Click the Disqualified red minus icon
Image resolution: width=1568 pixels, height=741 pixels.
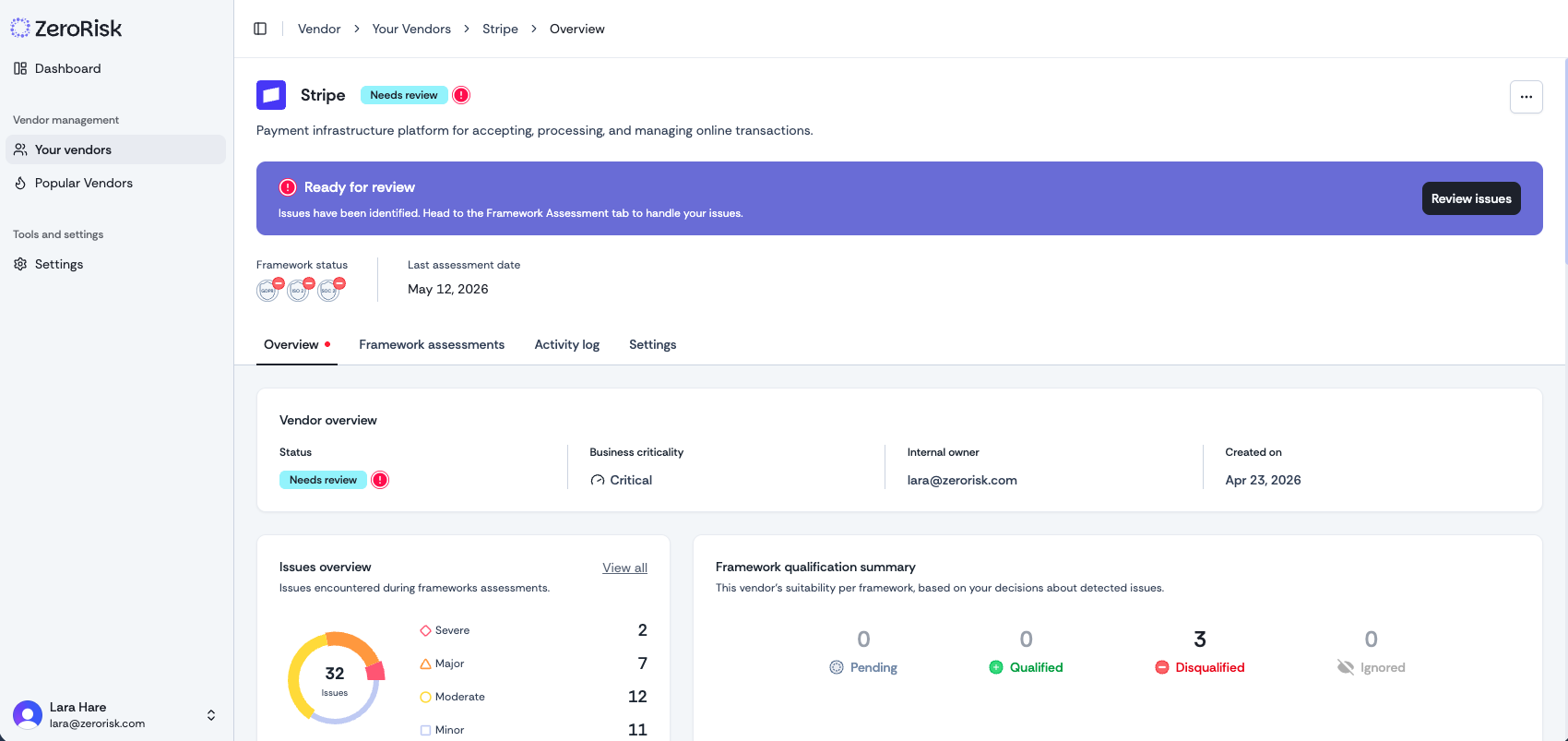1162,667
